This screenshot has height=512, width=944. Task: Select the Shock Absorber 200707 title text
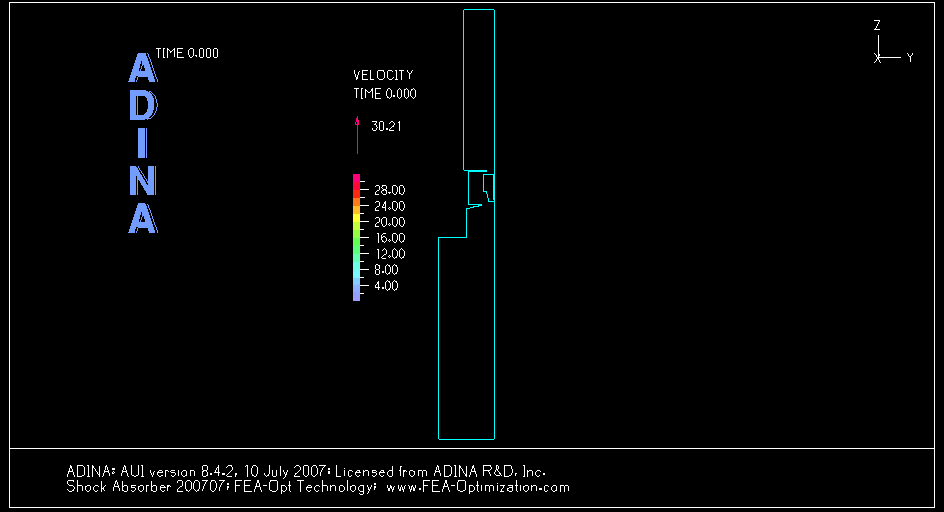click(147, 487)
